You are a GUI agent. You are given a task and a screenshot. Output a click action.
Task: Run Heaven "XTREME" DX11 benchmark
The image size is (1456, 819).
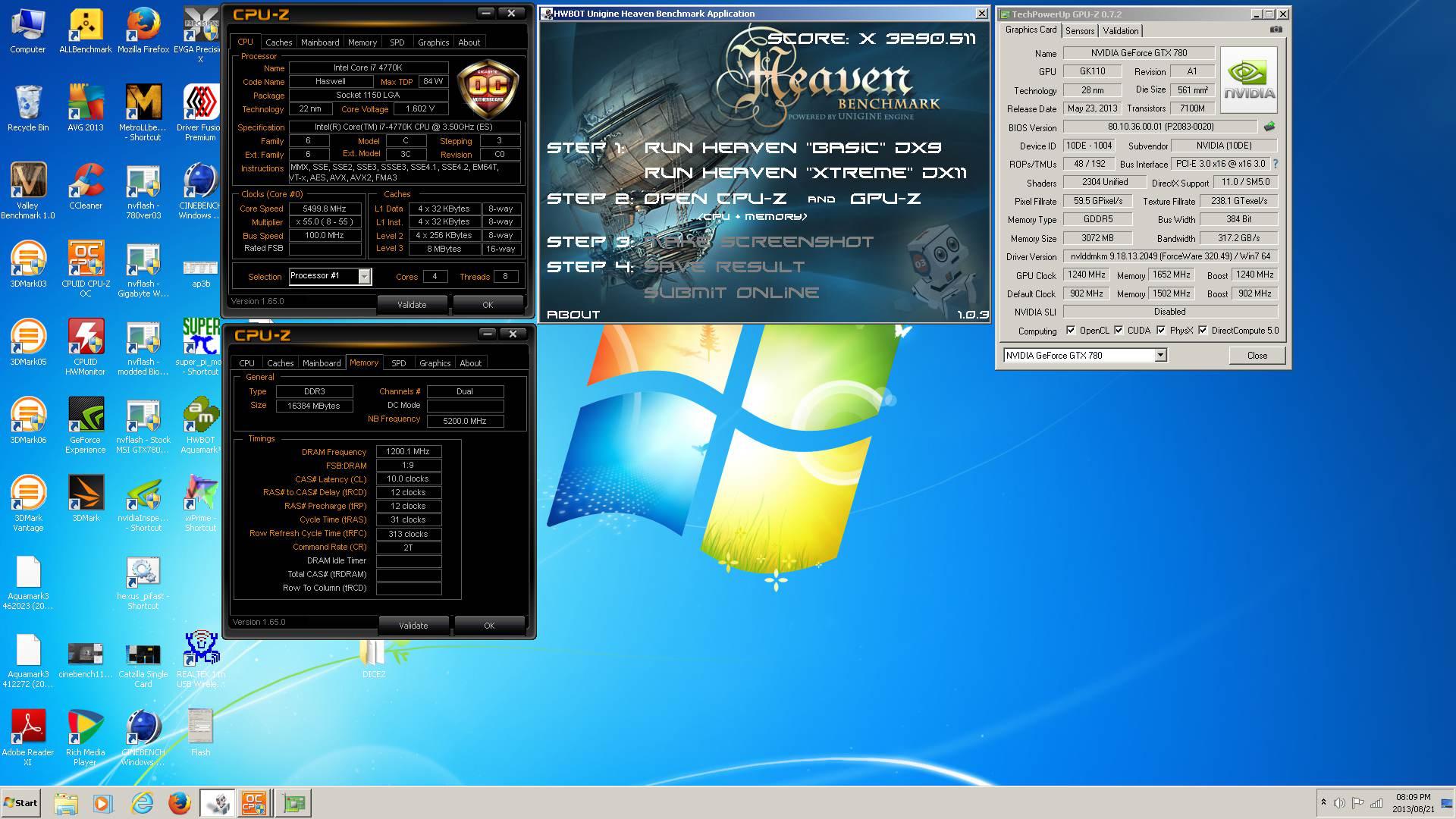coord(806,173)
